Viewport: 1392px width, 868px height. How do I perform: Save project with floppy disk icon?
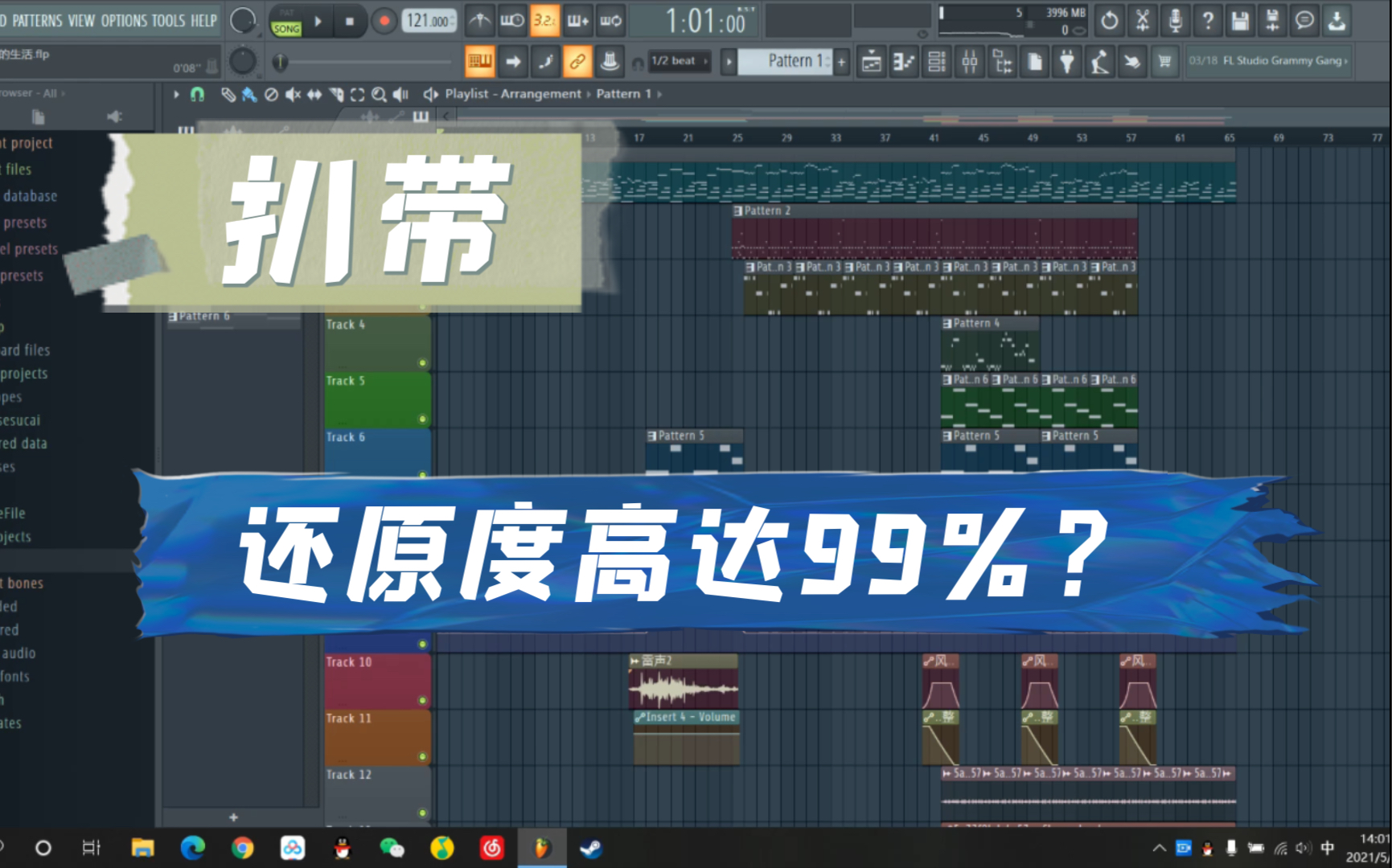click(x=1240, y=21)
